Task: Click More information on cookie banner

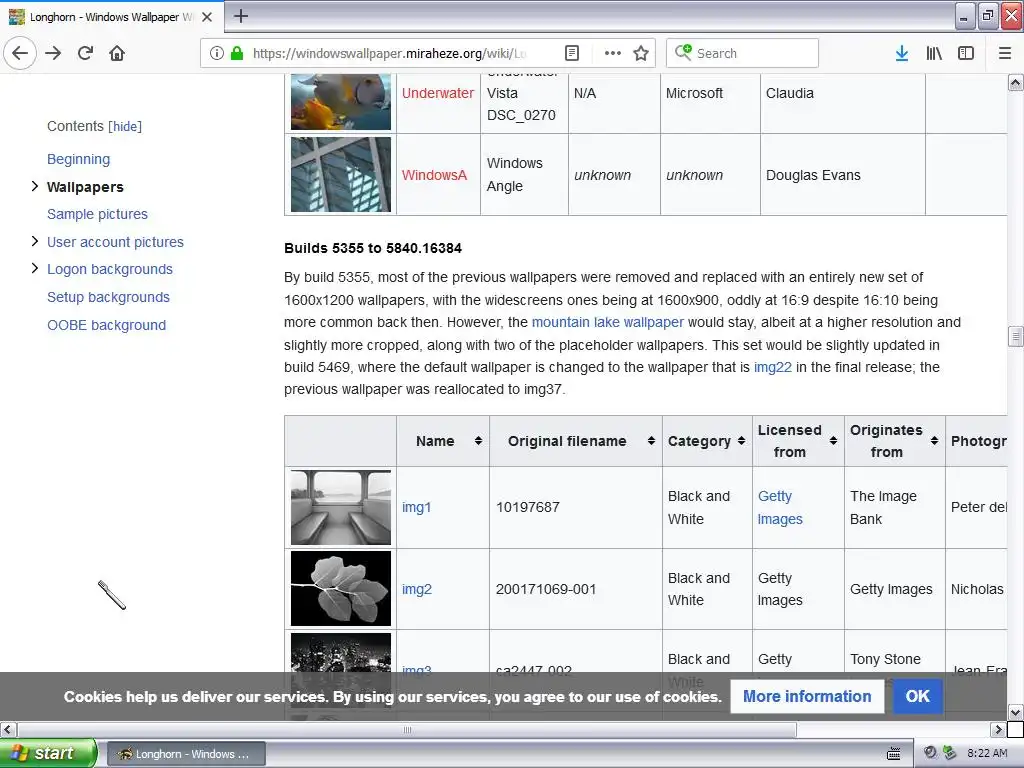Action: pos(807,696)
